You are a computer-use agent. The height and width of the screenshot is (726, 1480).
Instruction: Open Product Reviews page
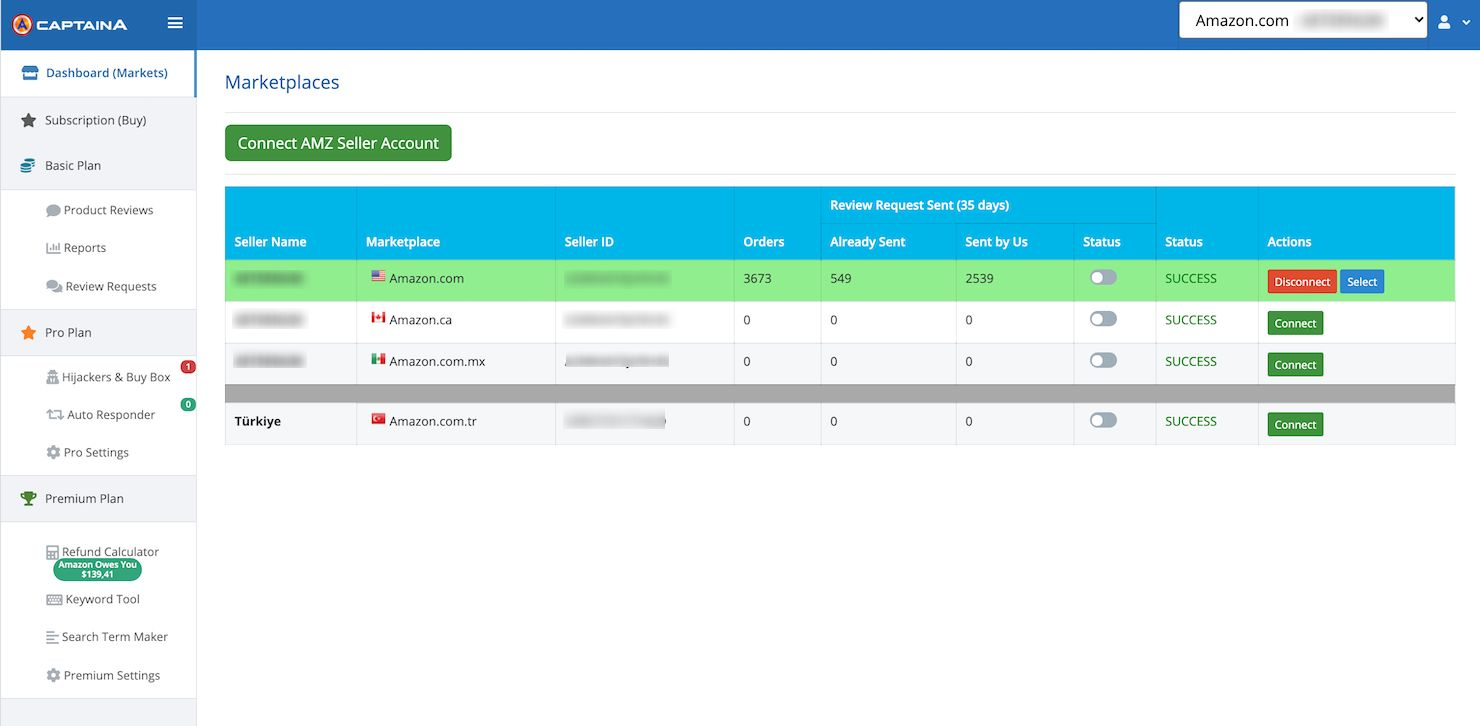point(108,211)
